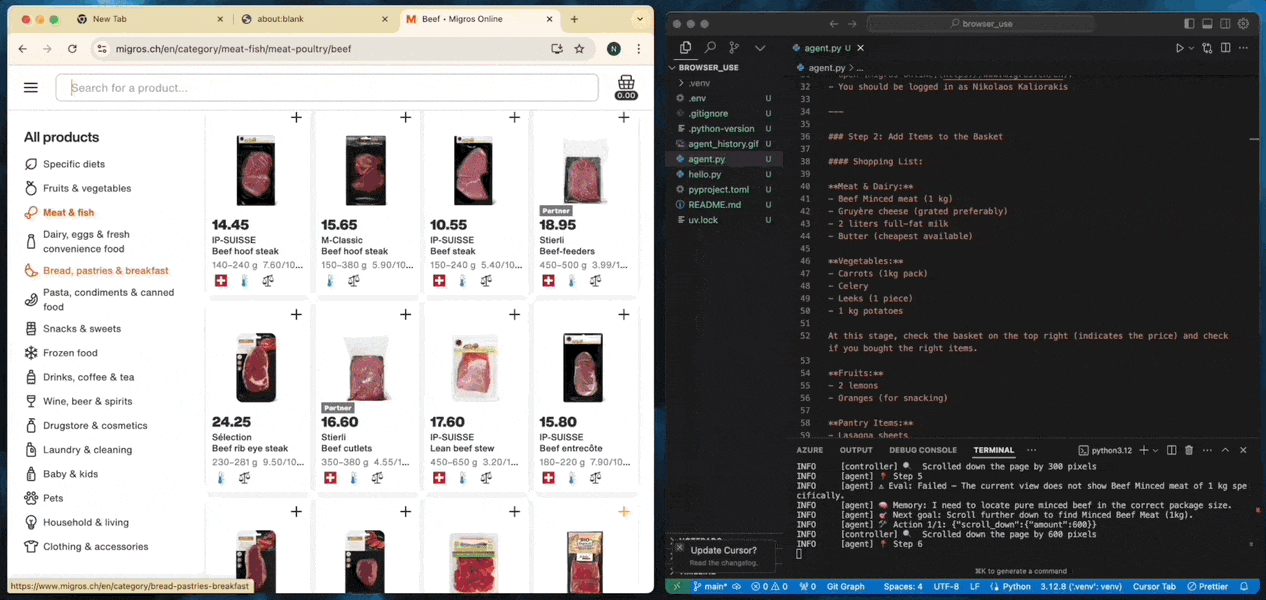Bookmark this page with the star icon

coord(579,49)
